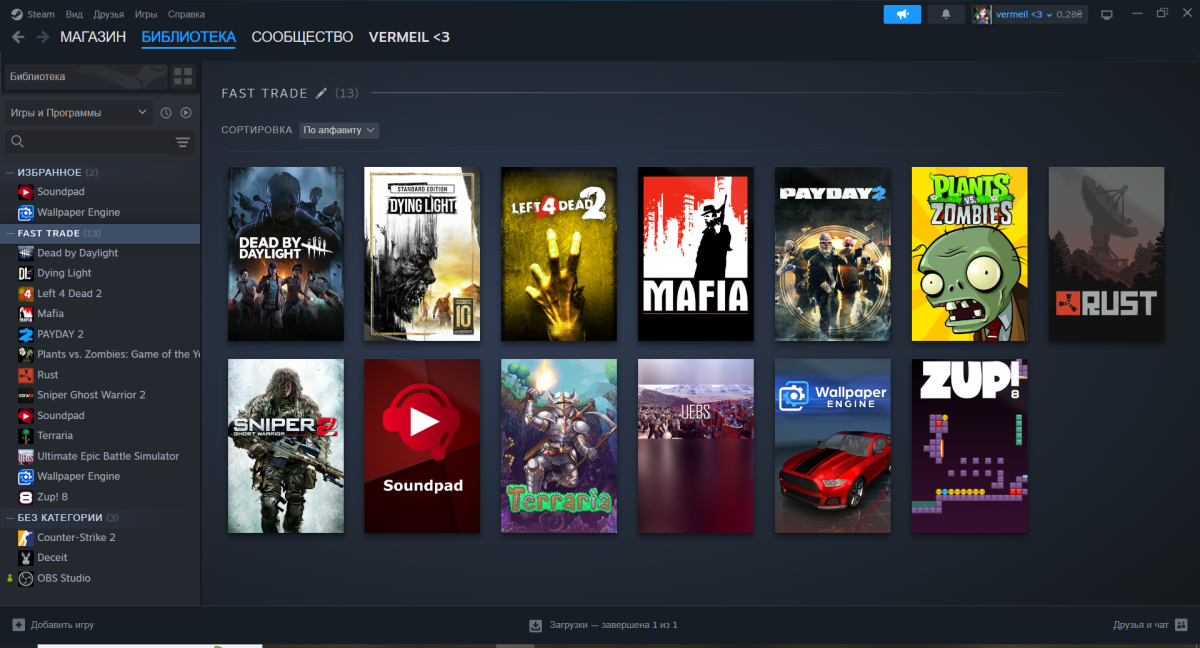Image resolution: width=1200 pixels, height=648 pixels.
Task: Click the Steam logo menu
Action: pos(33,14)
